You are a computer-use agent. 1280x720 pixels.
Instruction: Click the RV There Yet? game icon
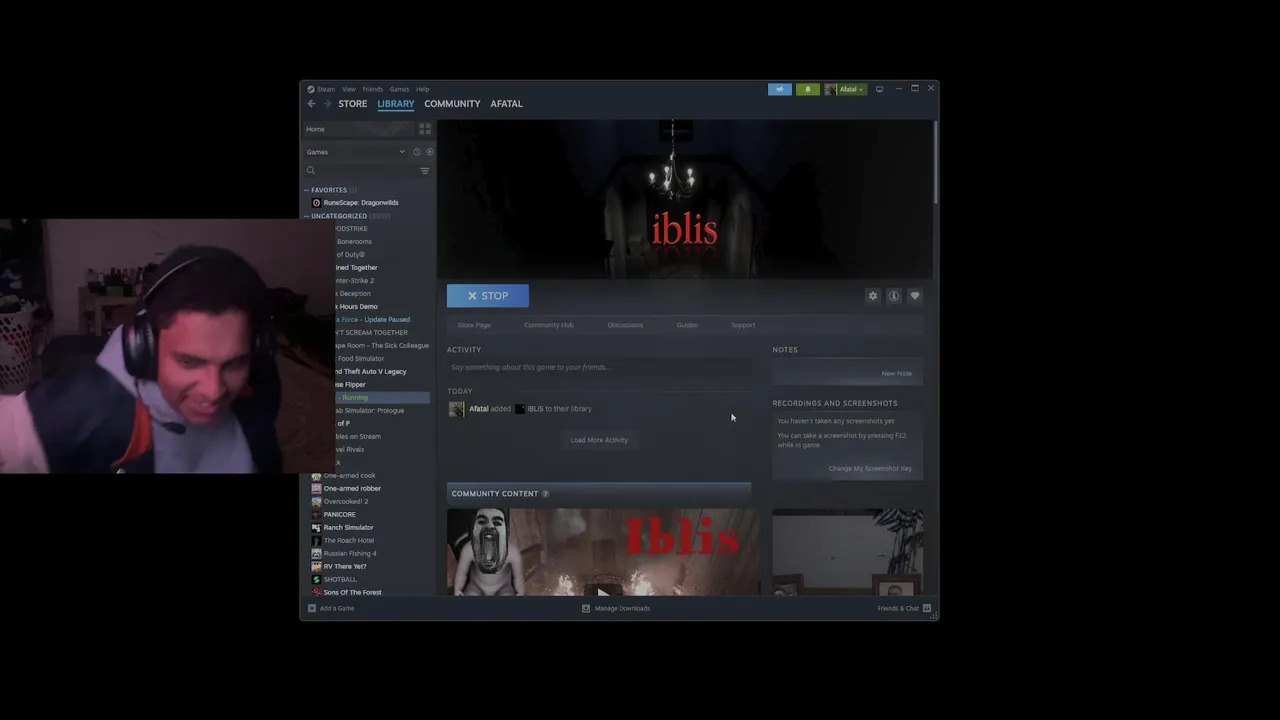click(317, 567)
